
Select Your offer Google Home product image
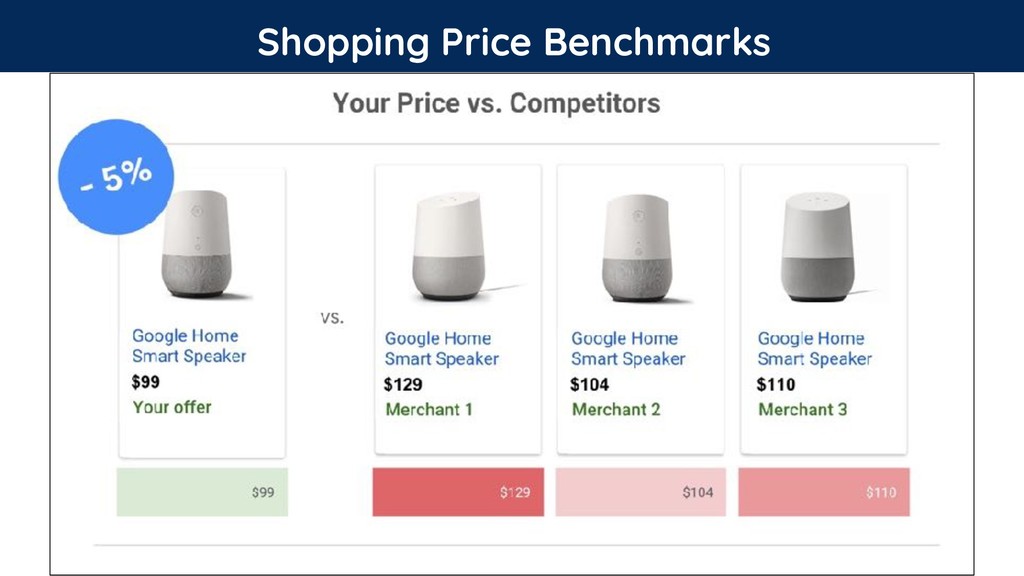197,244
